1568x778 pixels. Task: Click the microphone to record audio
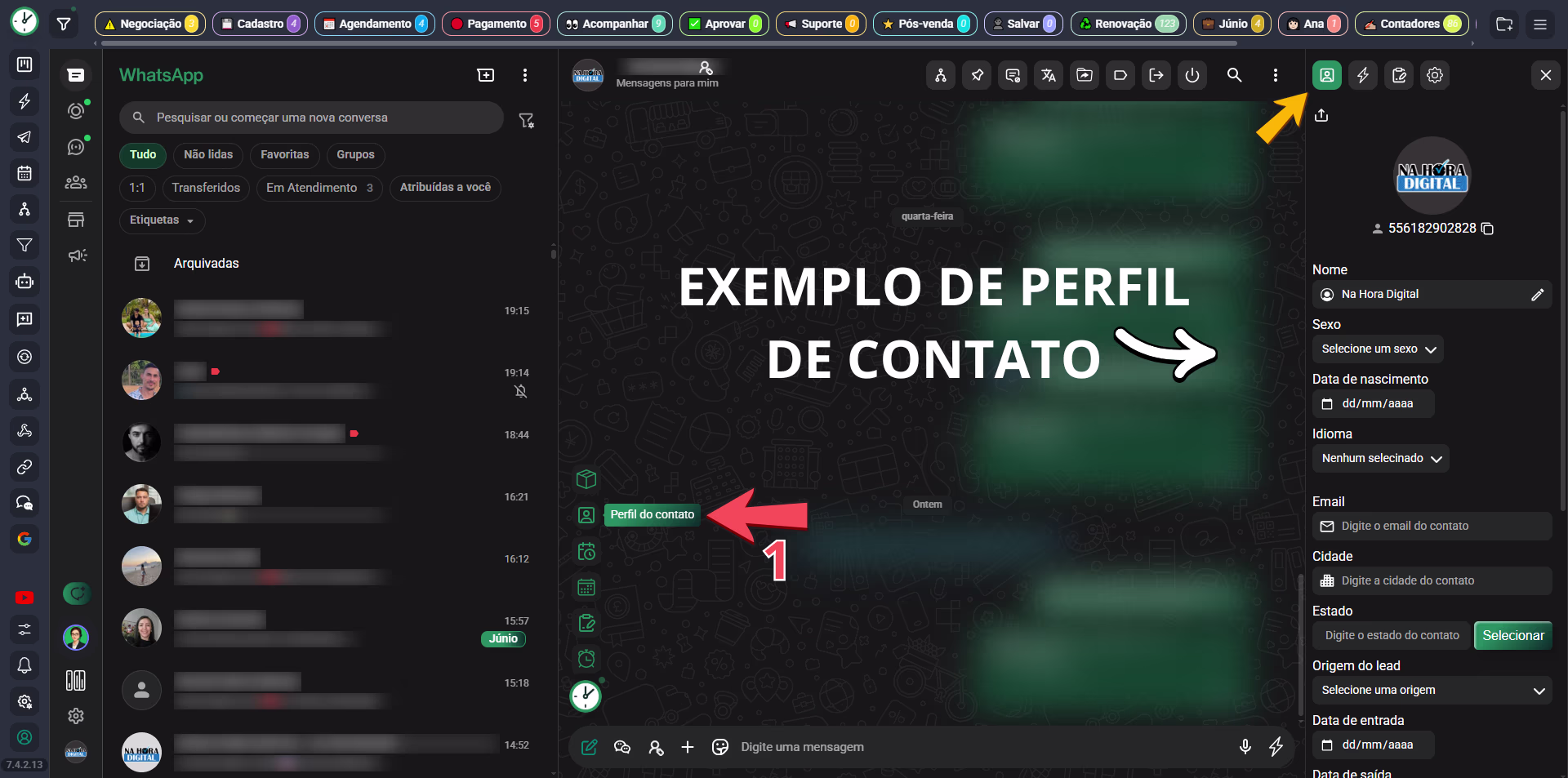(1245, 747)
